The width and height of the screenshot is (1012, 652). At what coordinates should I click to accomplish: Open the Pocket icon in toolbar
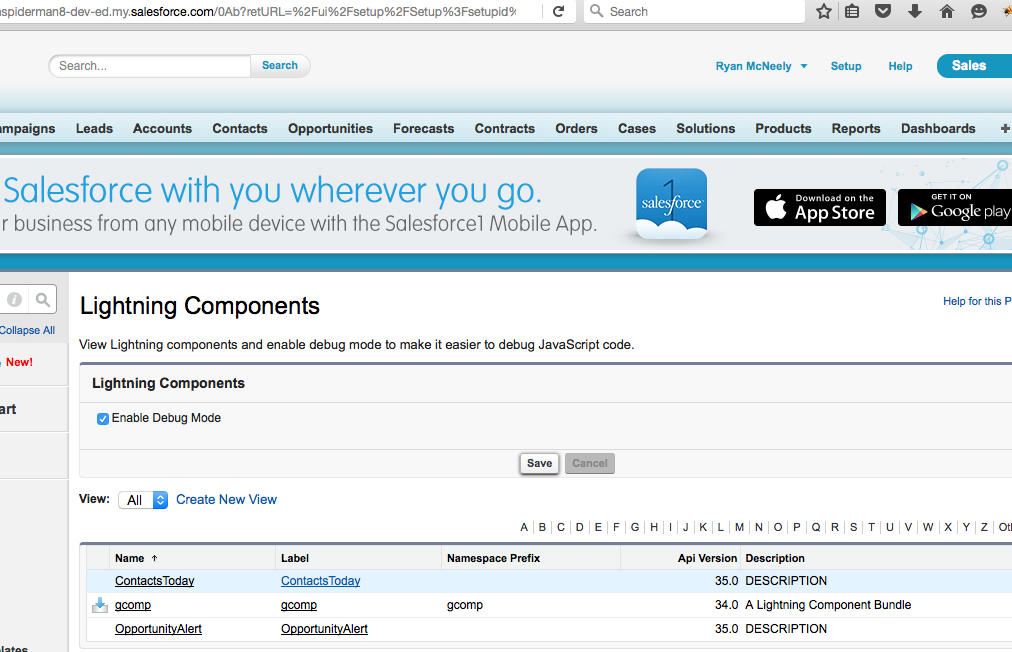(x=883, y=11)
